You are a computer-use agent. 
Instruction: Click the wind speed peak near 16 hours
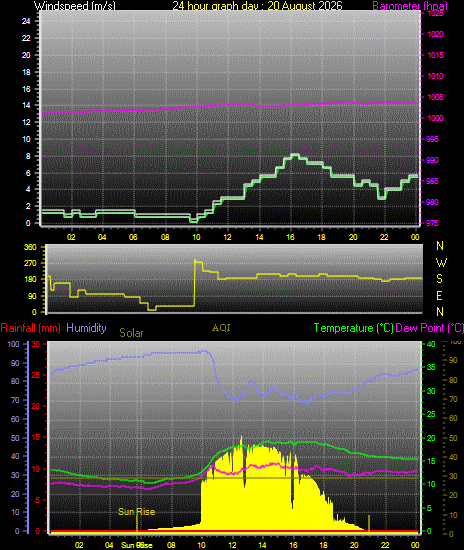(x=295, y=155)
